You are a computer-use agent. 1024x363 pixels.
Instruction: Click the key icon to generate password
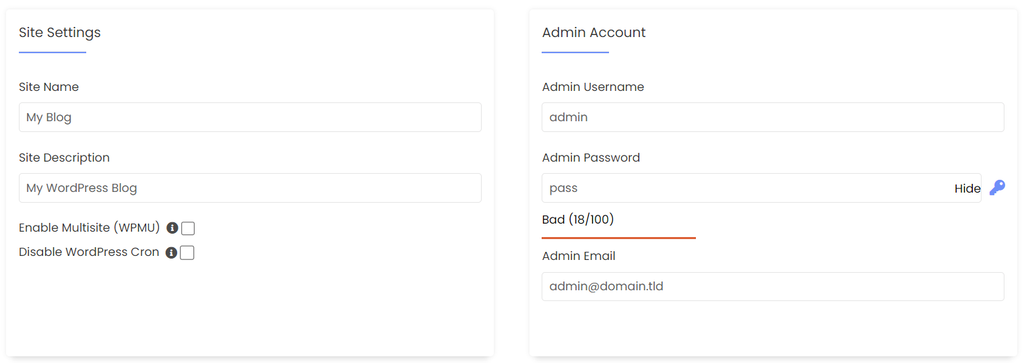tap(997, 188)
